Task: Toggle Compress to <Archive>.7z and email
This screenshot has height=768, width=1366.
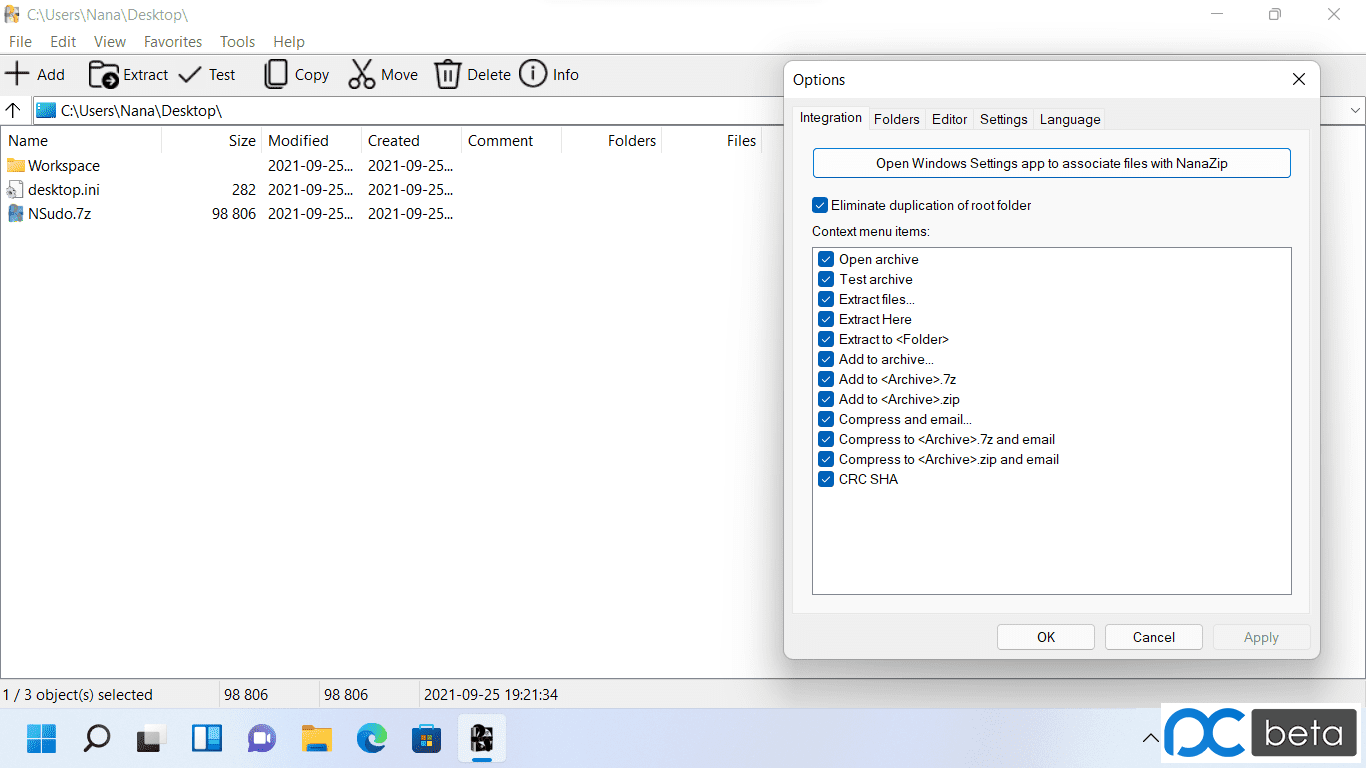Action: tap(826, 439)
